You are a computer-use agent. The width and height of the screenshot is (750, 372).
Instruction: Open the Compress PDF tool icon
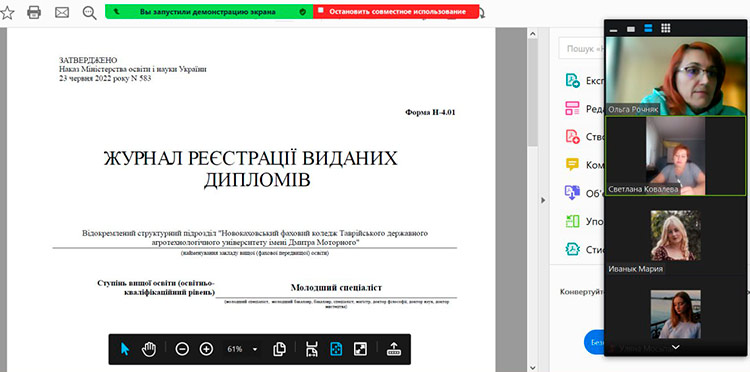click(x=573, y=250)
